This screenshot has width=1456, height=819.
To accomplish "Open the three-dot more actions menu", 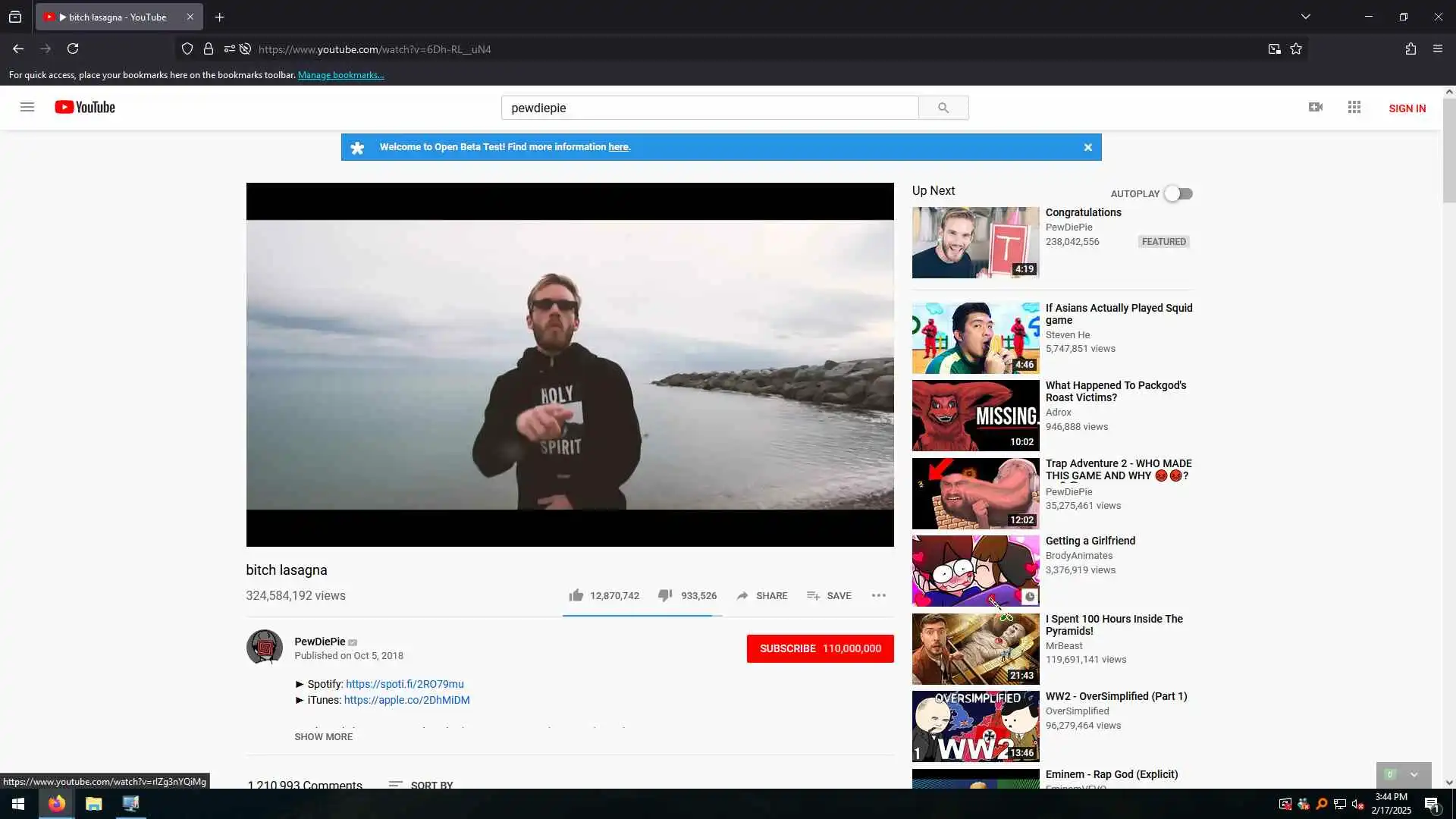I will (878, 595).
